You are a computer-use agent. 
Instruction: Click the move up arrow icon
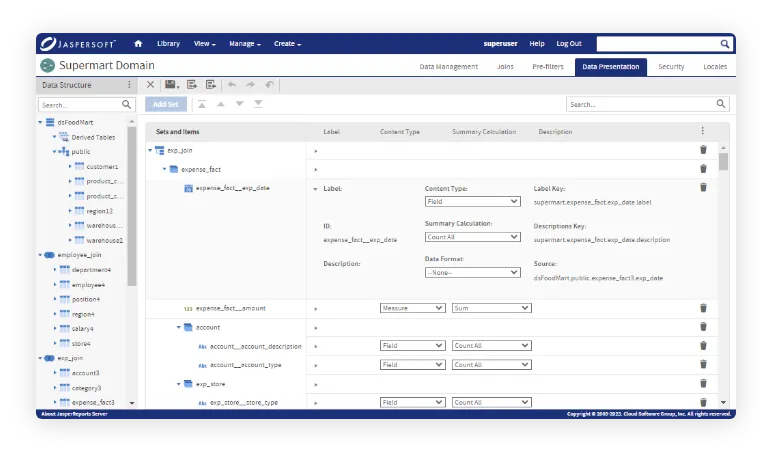coord(221,104)
